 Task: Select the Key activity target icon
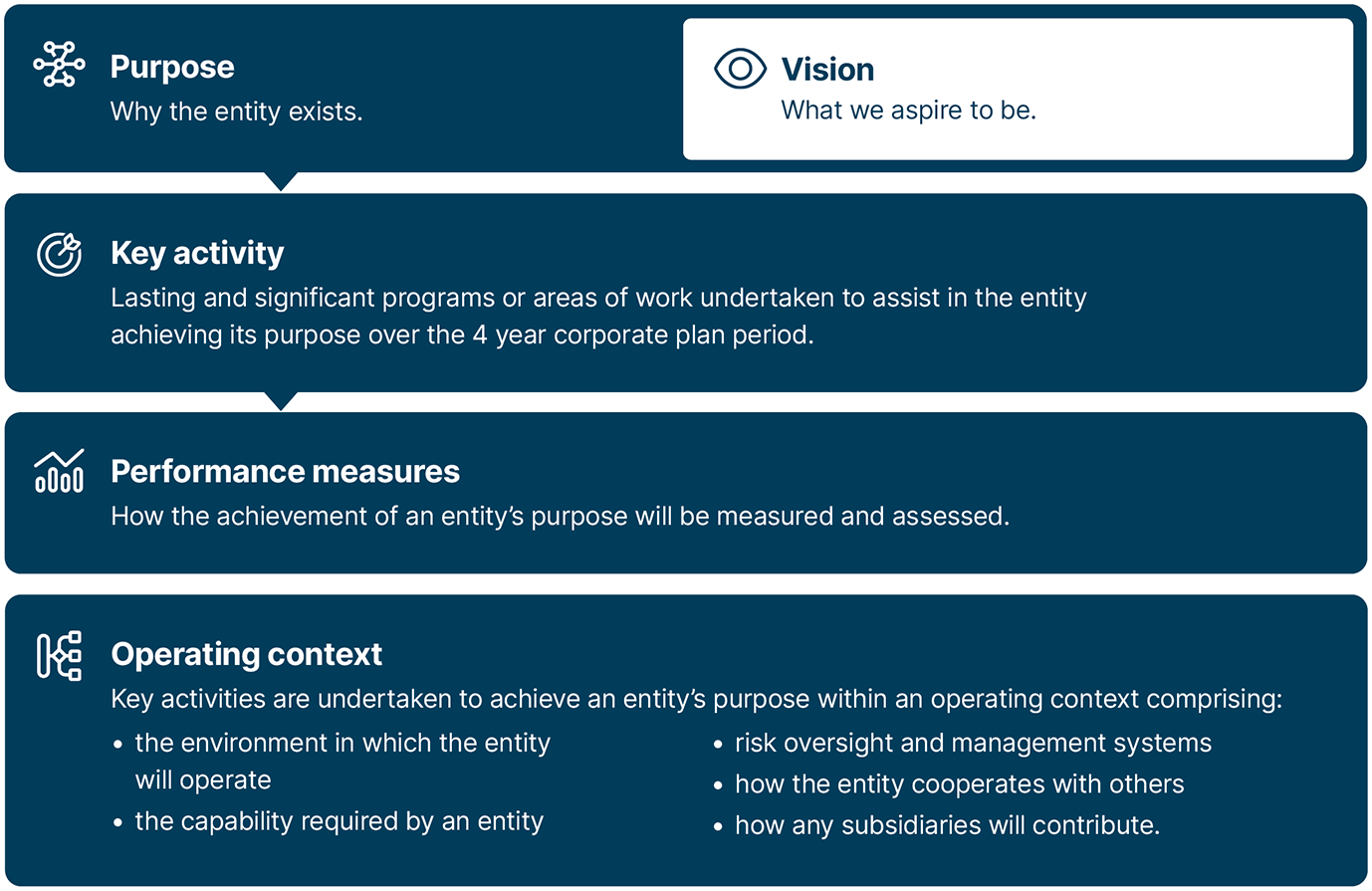[x=59, y=254]
